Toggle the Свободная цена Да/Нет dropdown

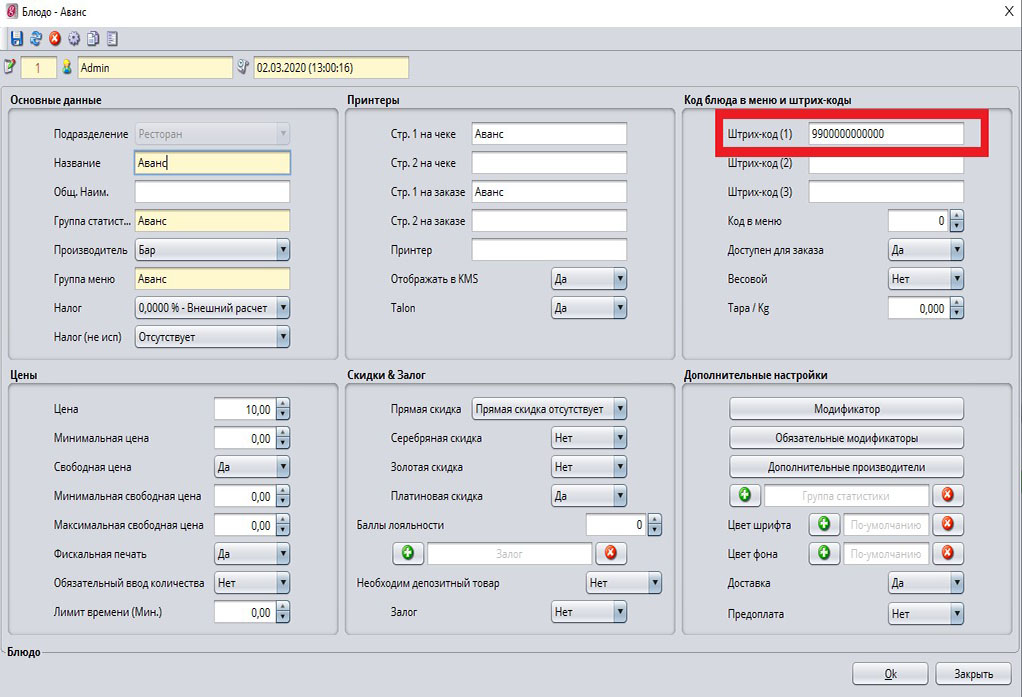coord(282,467)
